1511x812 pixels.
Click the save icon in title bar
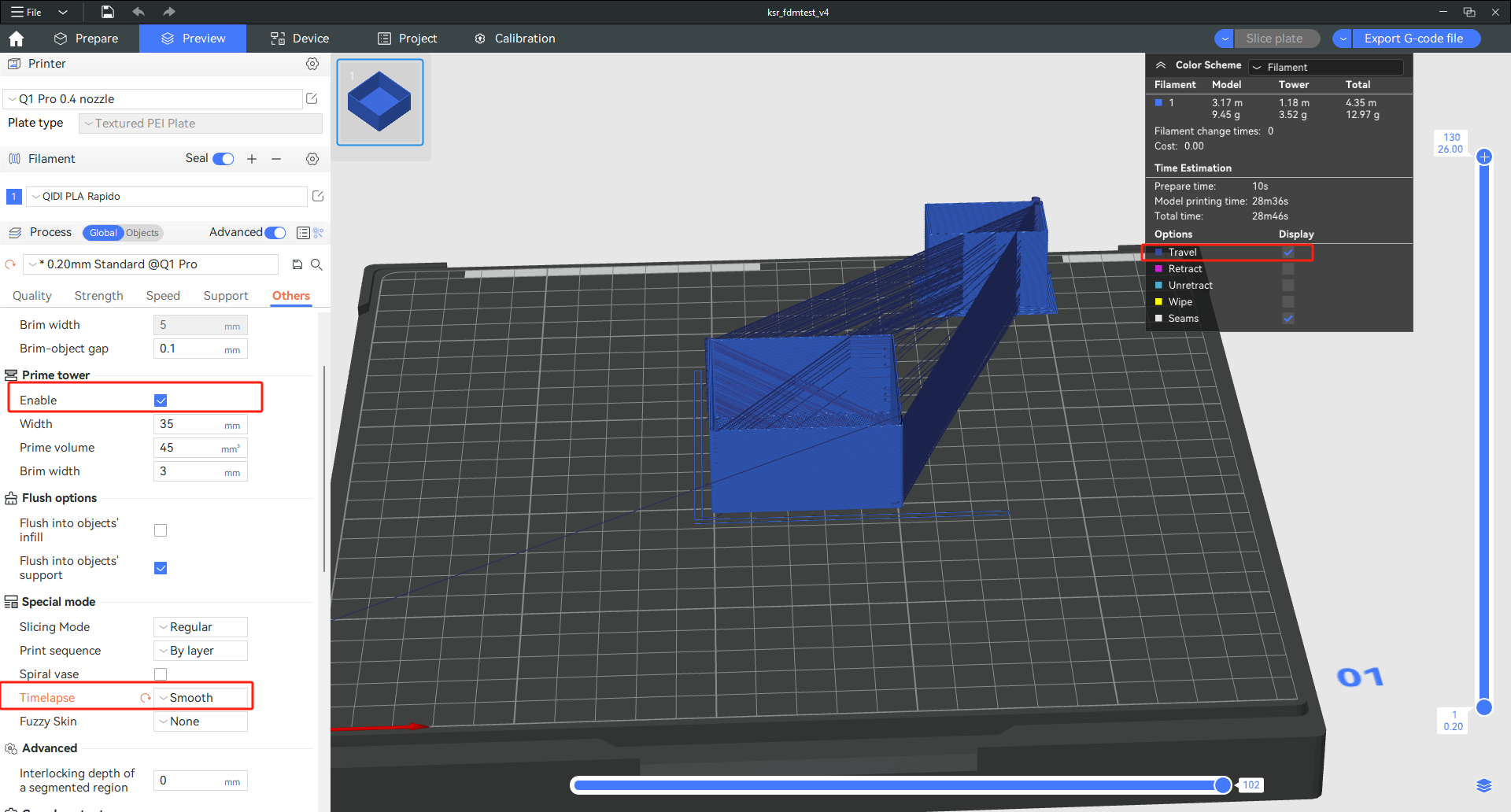pos(108,12)
